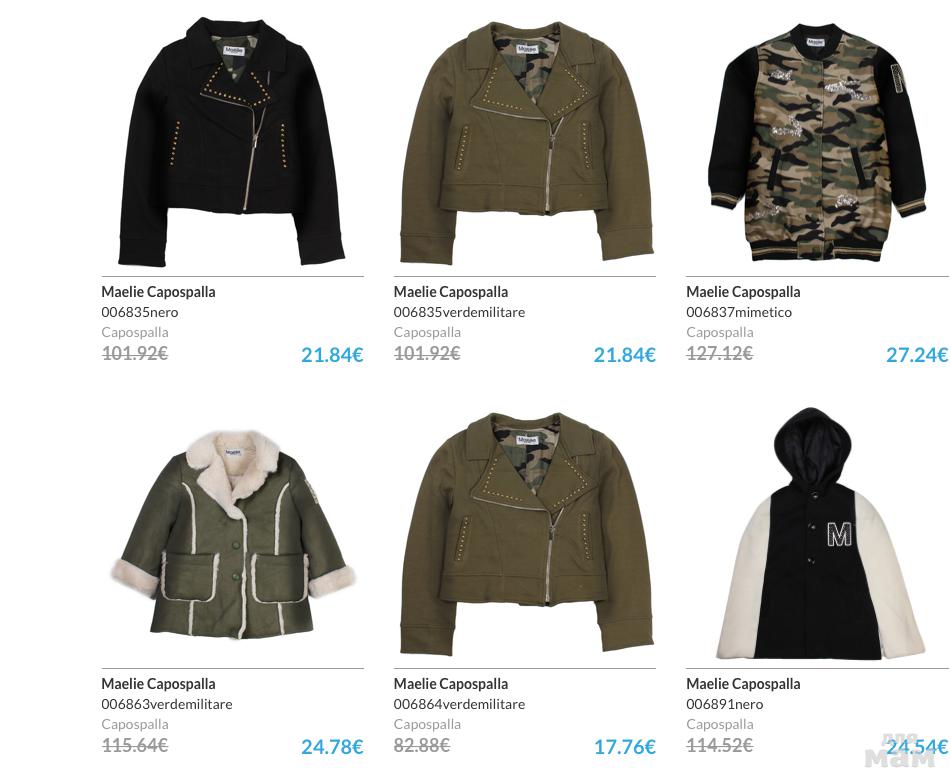
Task: Open the black studded biker jacket image
Action: click(x=233, y=142)
